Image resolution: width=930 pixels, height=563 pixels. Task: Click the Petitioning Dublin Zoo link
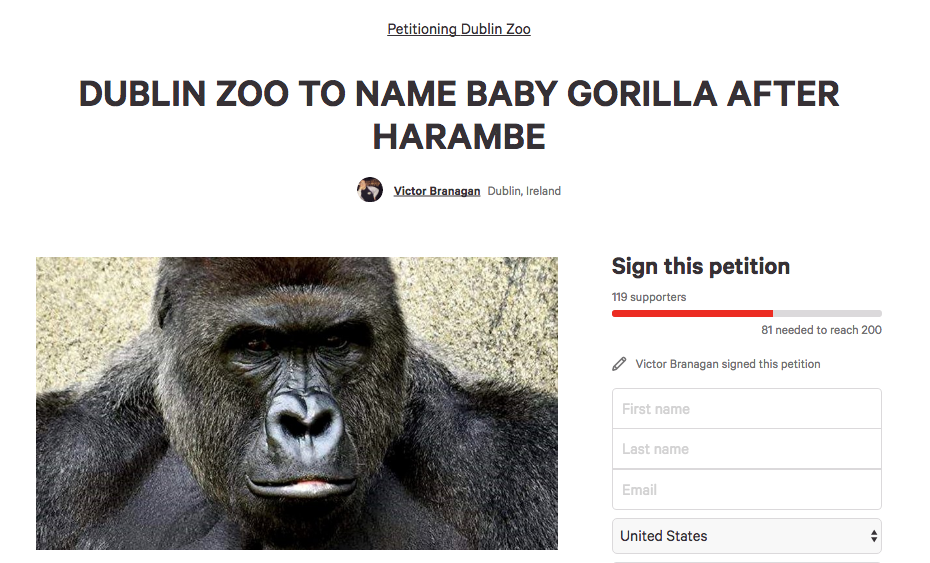459,29
